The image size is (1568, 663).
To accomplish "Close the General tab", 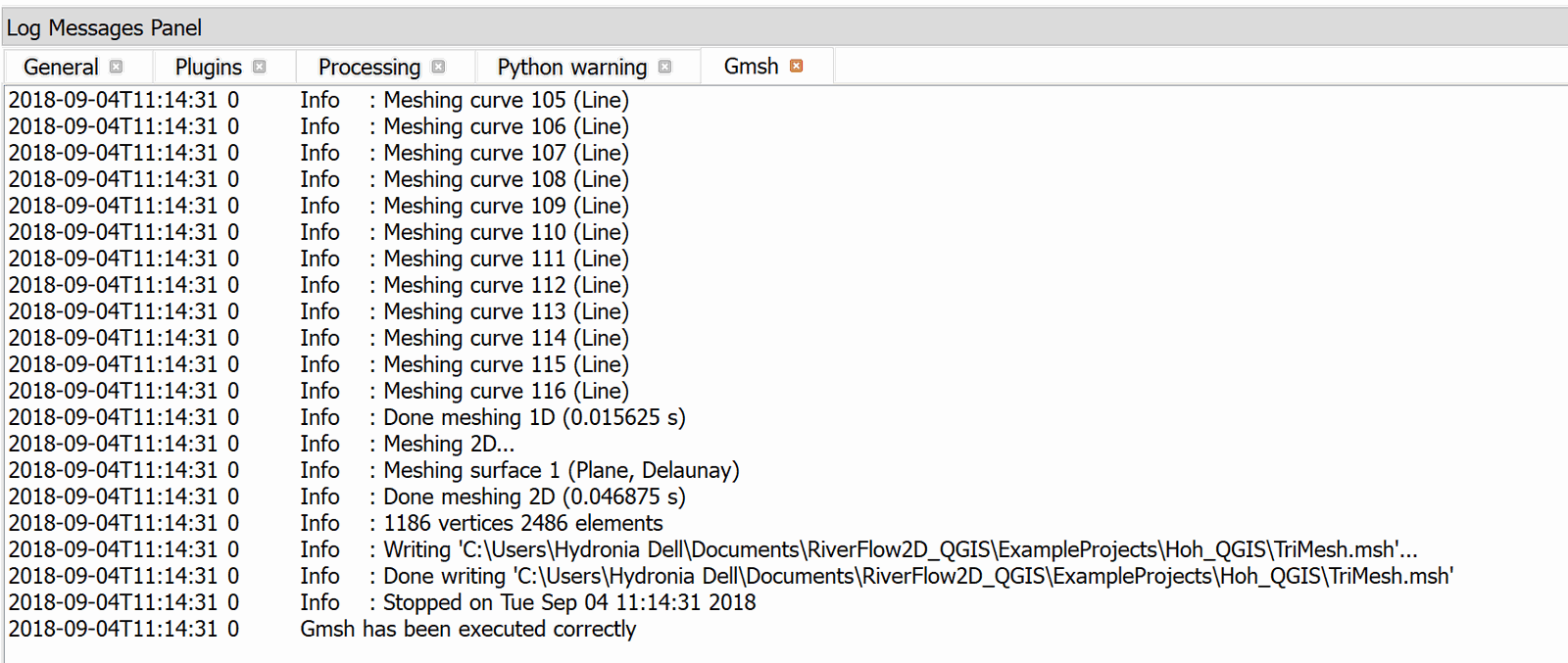I will [x=117, y=67].
